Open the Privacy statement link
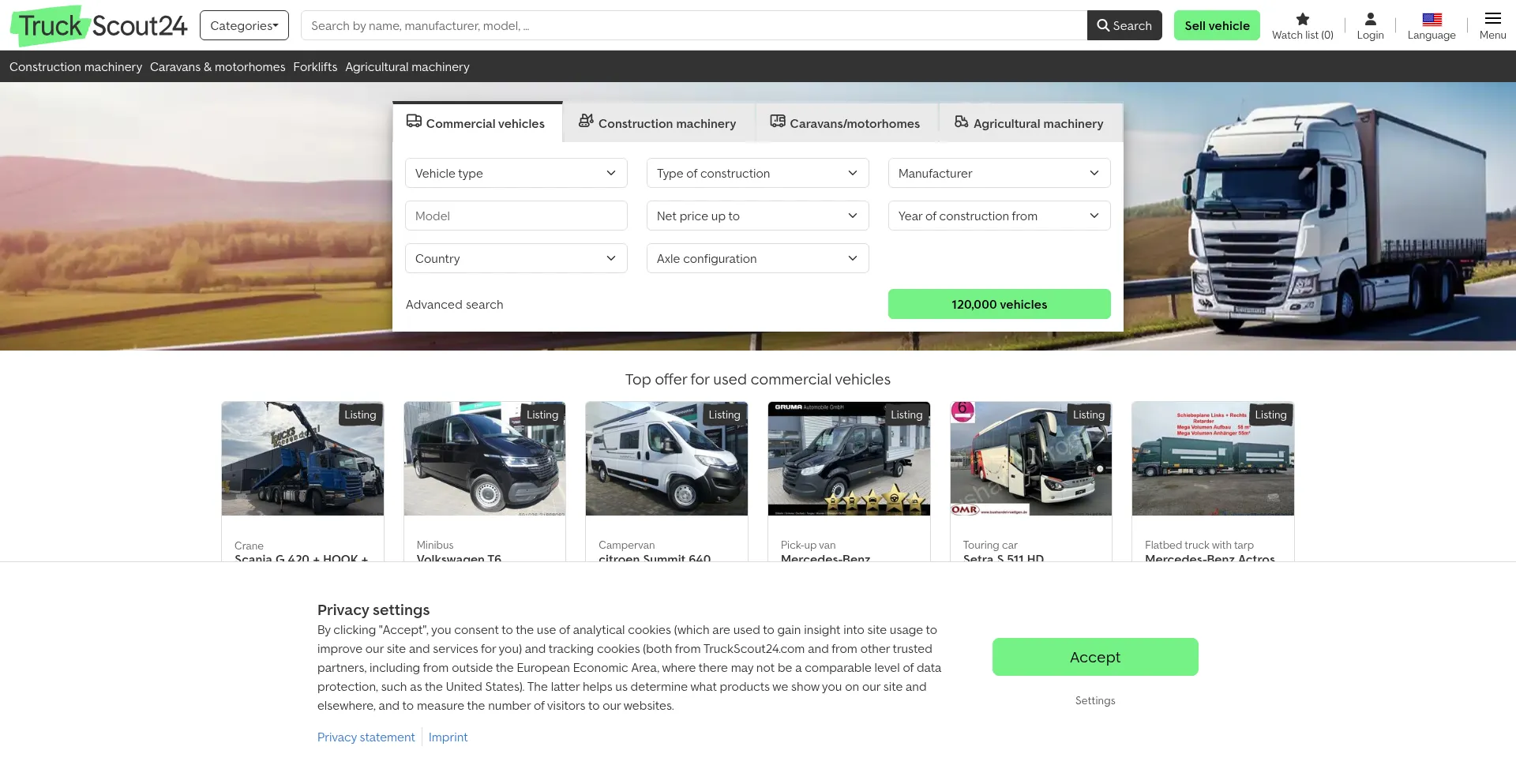1516x784 pixels. (x=366, y=737)
